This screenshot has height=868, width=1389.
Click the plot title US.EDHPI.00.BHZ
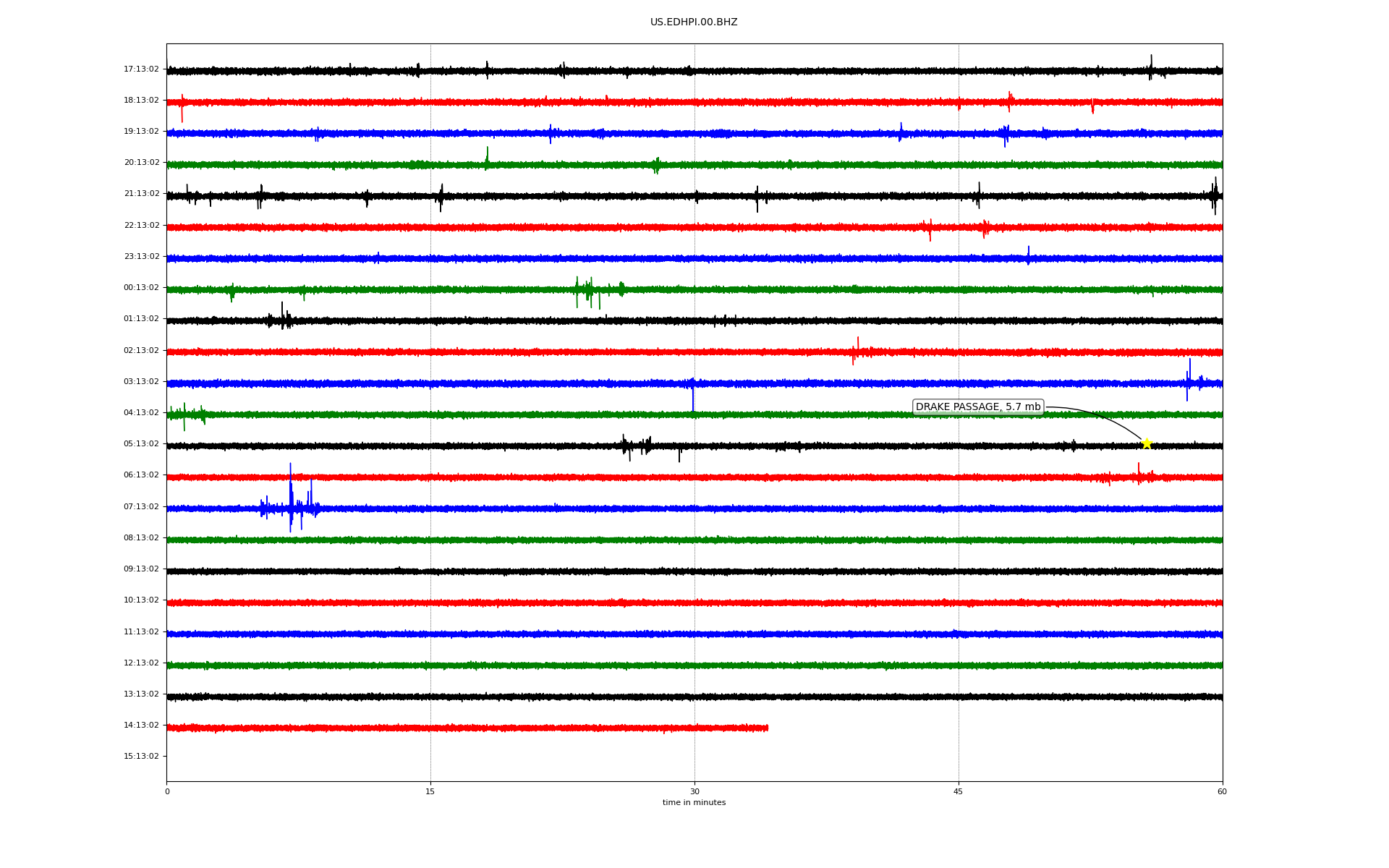694,22
